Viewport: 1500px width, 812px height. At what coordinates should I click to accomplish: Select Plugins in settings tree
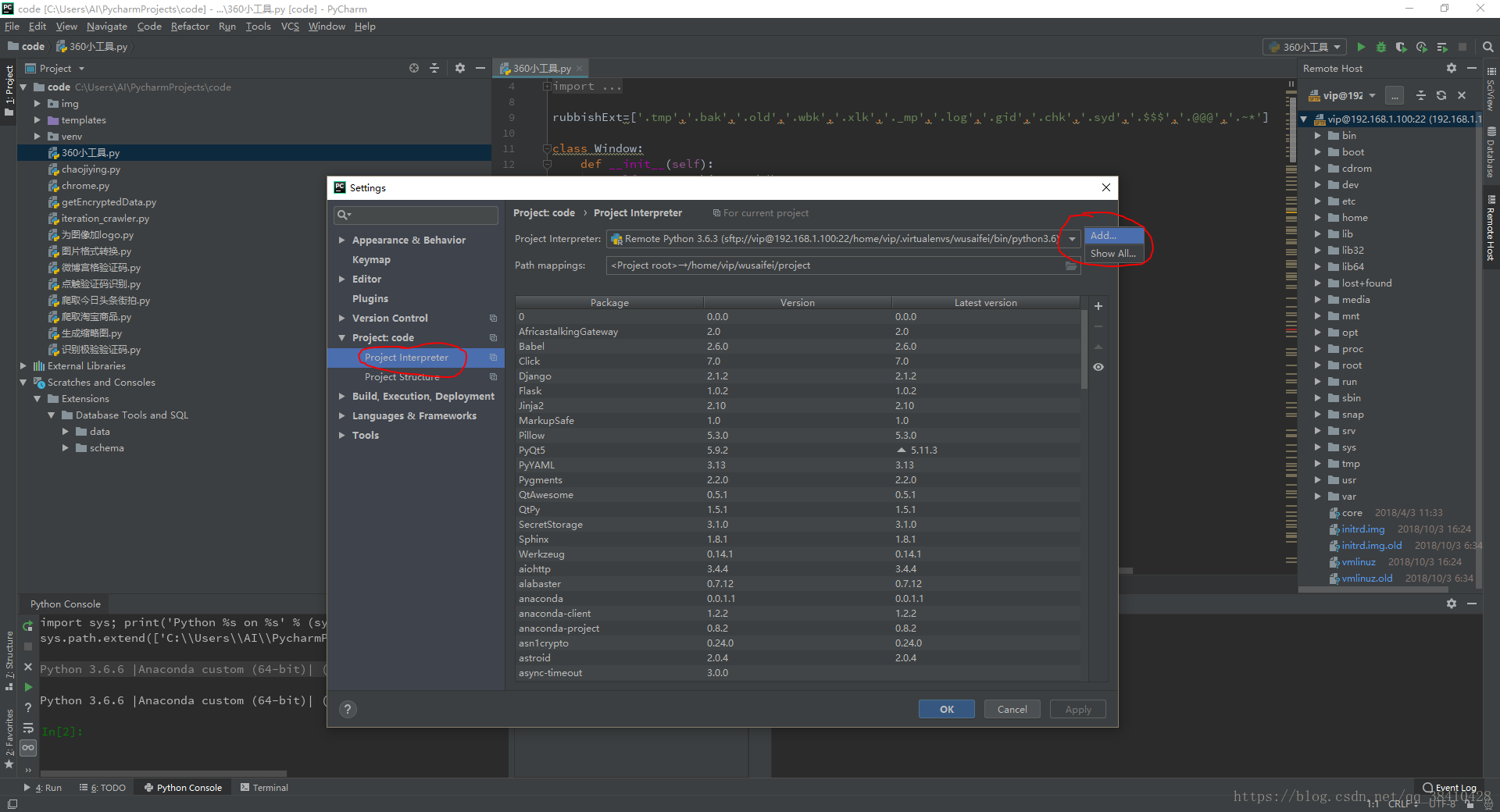click(370, 299)
